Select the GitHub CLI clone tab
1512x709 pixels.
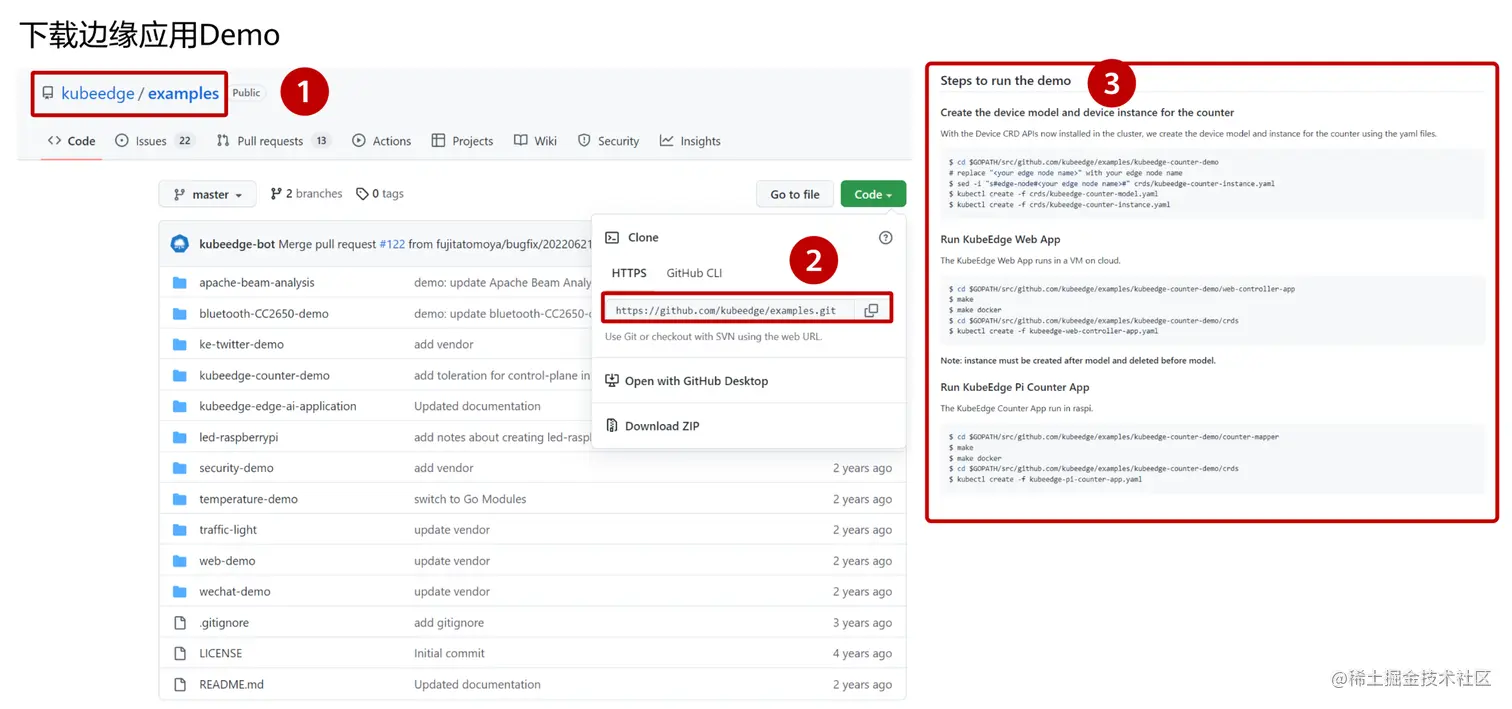pos(694,273)
